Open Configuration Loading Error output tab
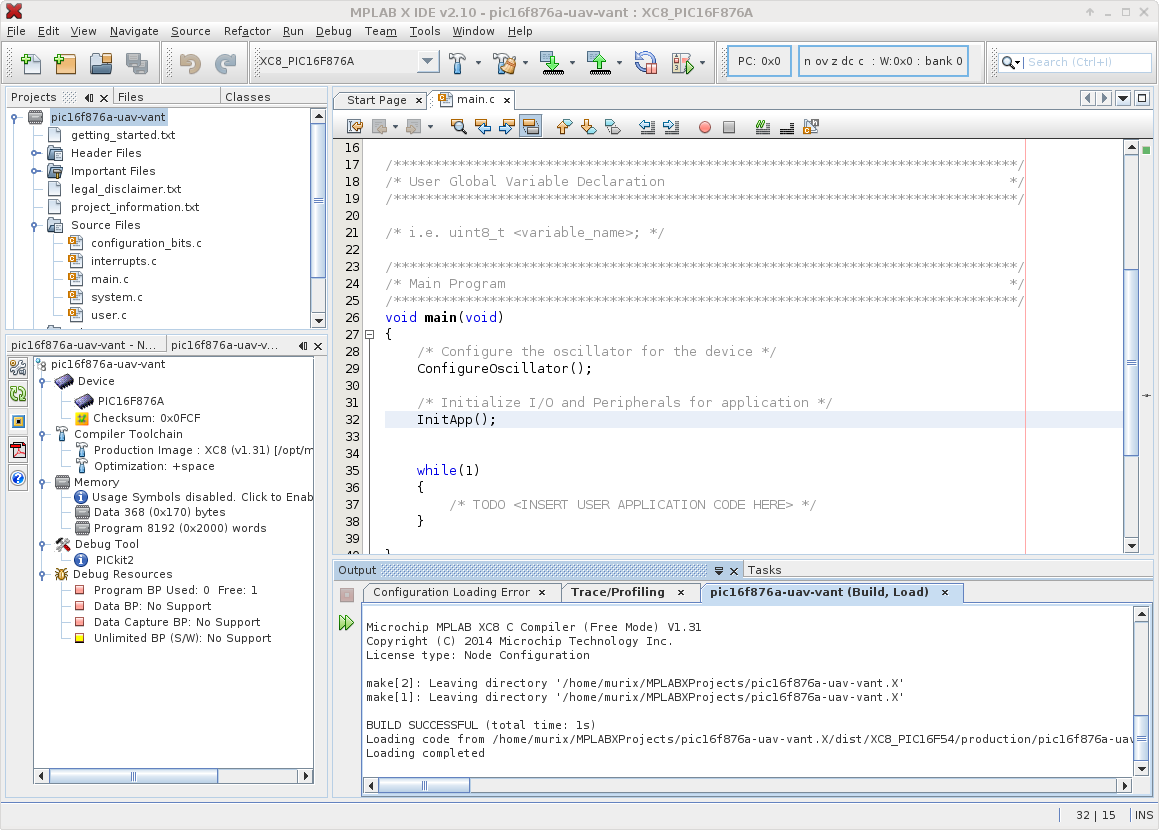 tap(451, 592)
